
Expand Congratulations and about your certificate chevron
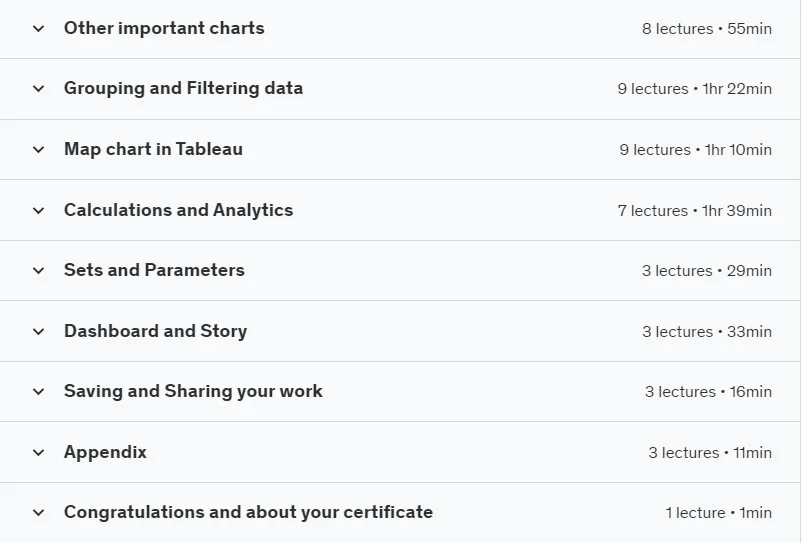click(x=38, y=512)
